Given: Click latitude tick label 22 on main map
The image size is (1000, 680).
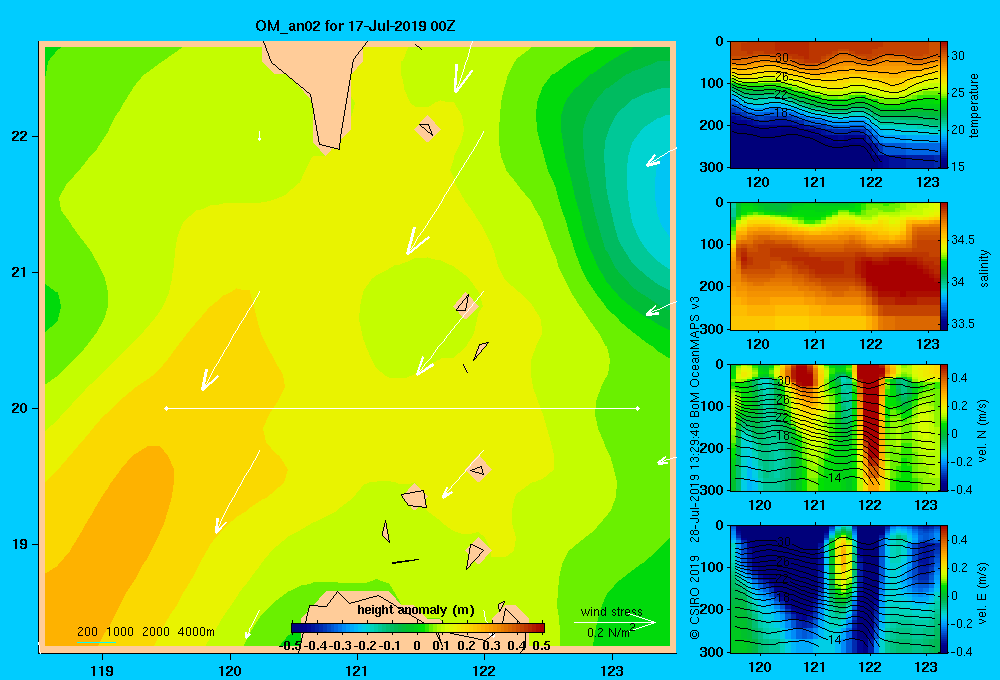Looking at the screenshot, I should [x=19, y=137].
